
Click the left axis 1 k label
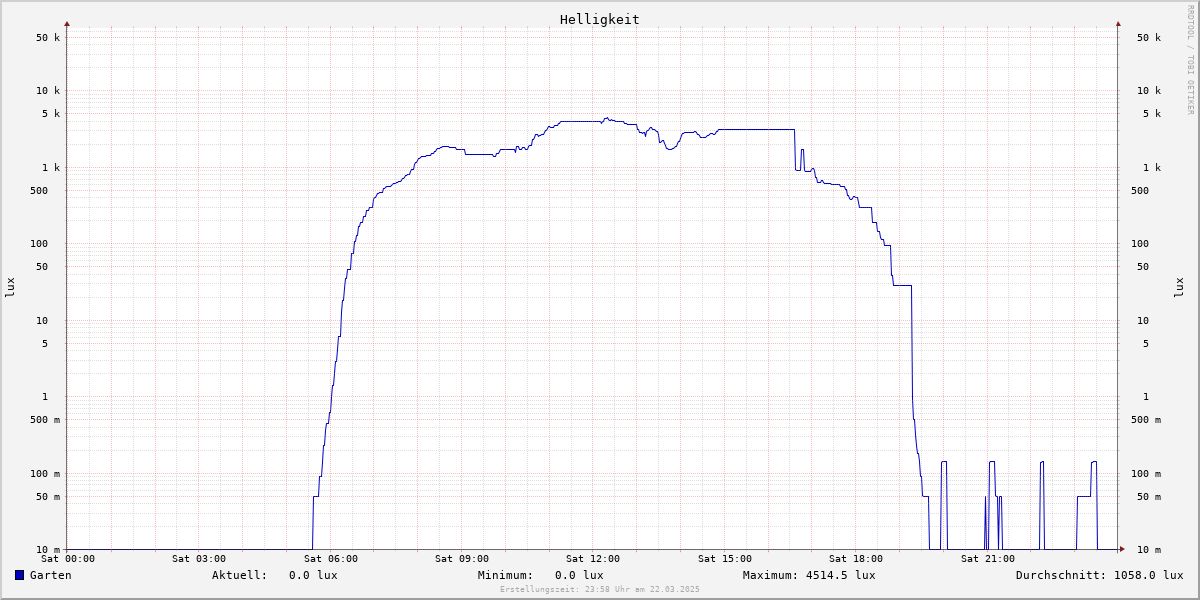click(51, 168)
